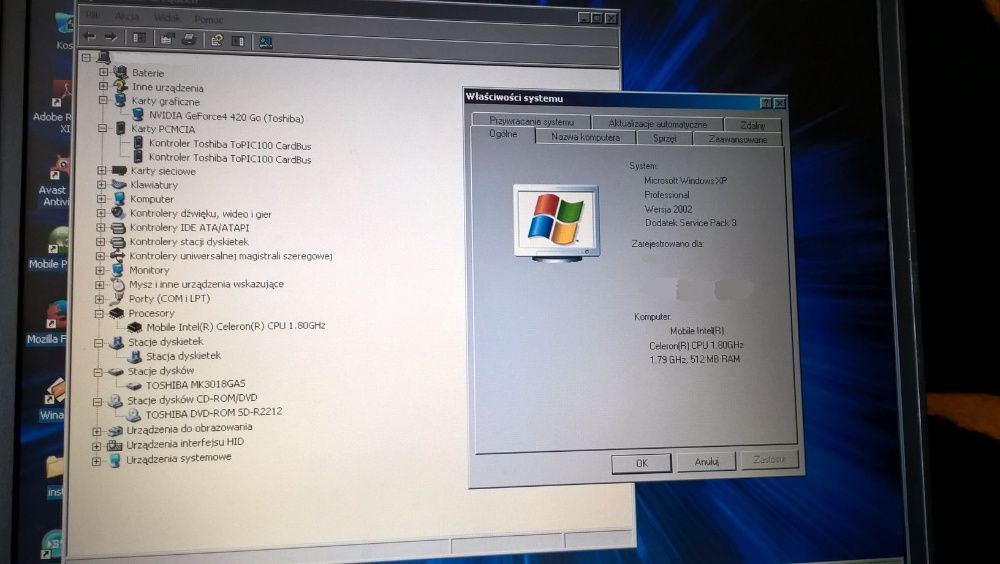This screenshot has width=1000, height=564.
Task: Select the Mysz i inne urządzenia mouse icon
Action: [x=117, y=284]
